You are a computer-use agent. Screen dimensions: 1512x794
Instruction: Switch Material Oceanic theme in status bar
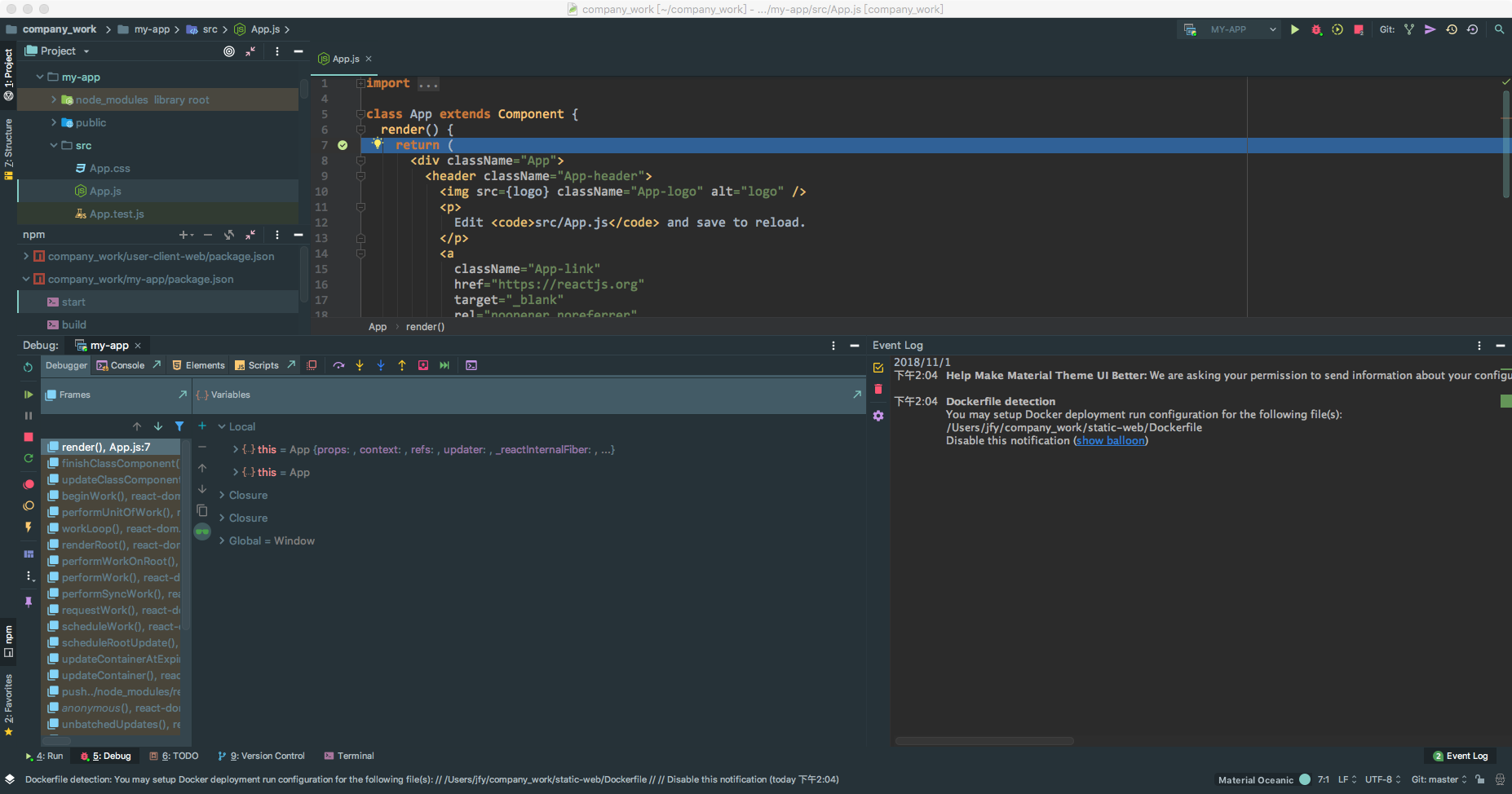click(1256, 780)
